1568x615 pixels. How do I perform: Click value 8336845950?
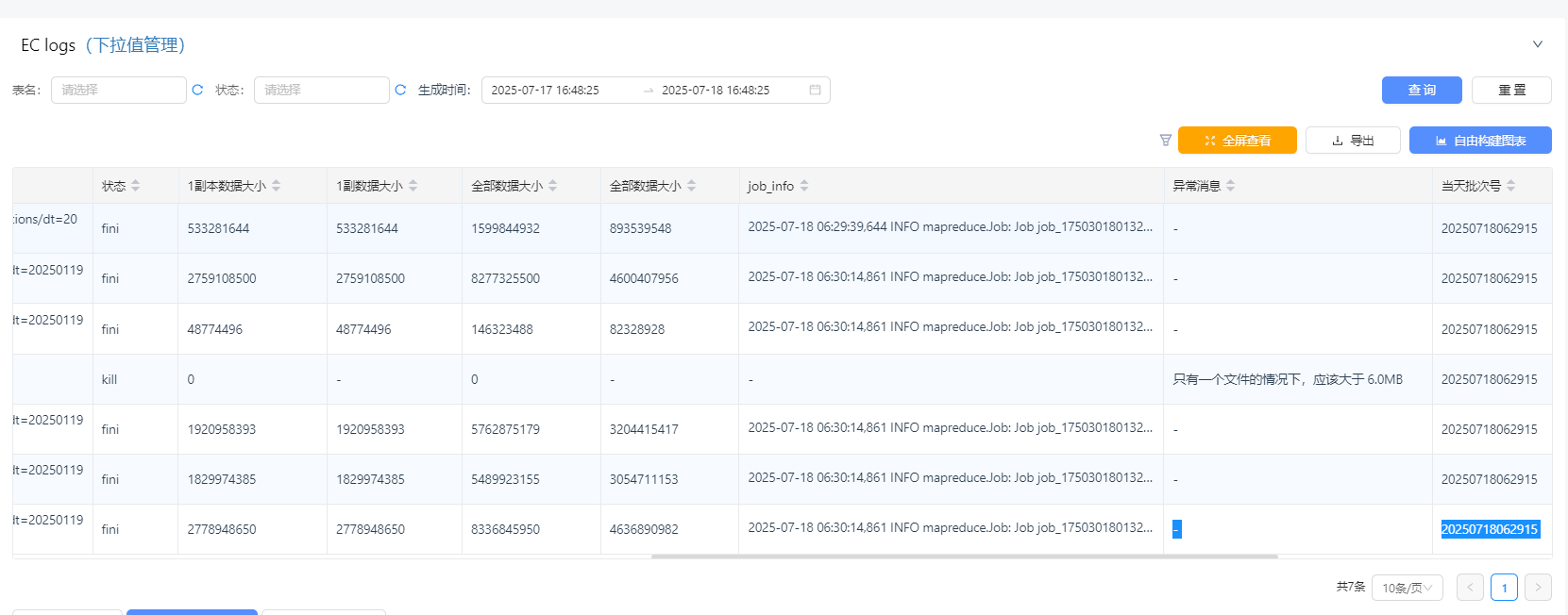[x=505, y=529]
